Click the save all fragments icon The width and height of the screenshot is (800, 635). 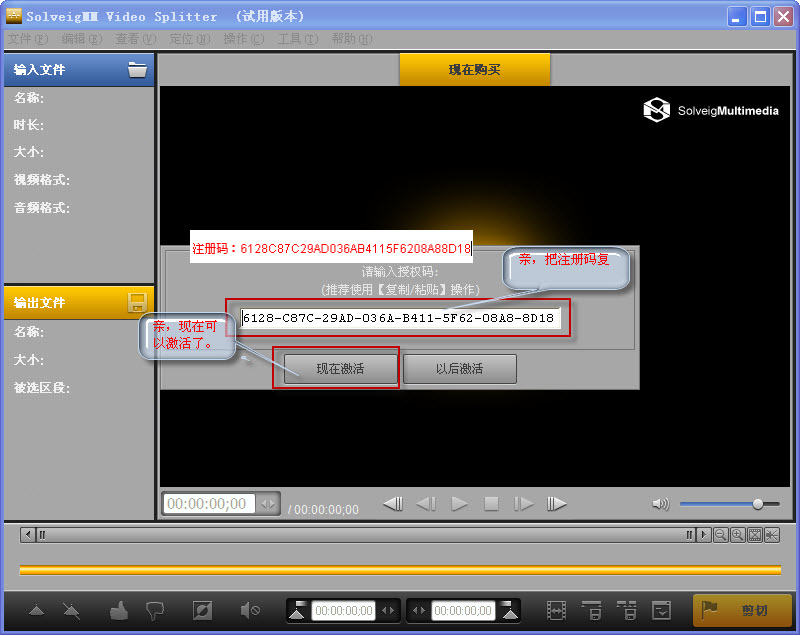pyautogui.click(x=627, y=611)
